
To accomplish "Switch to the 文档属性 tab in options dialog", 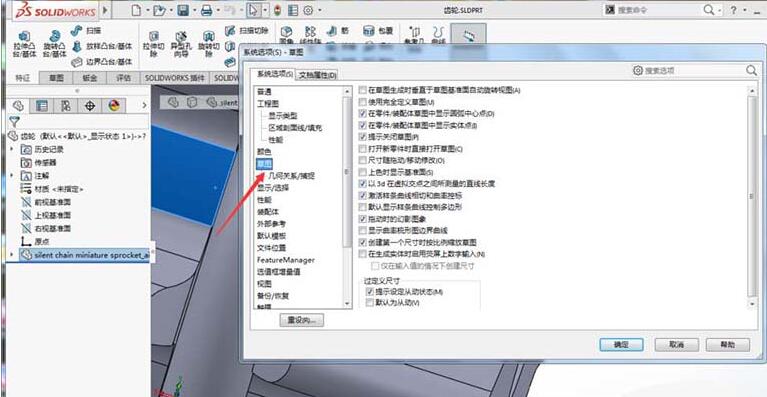I will (x=318, y=75).
